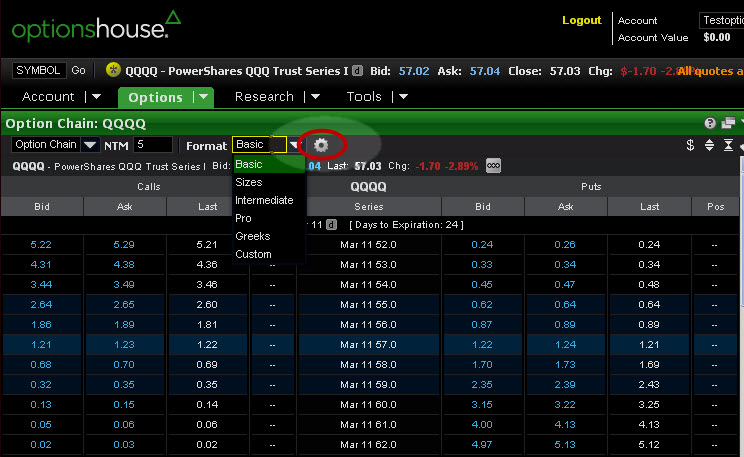Click the 'd' delayed badge after Trust Series I

tap(358, 71)
